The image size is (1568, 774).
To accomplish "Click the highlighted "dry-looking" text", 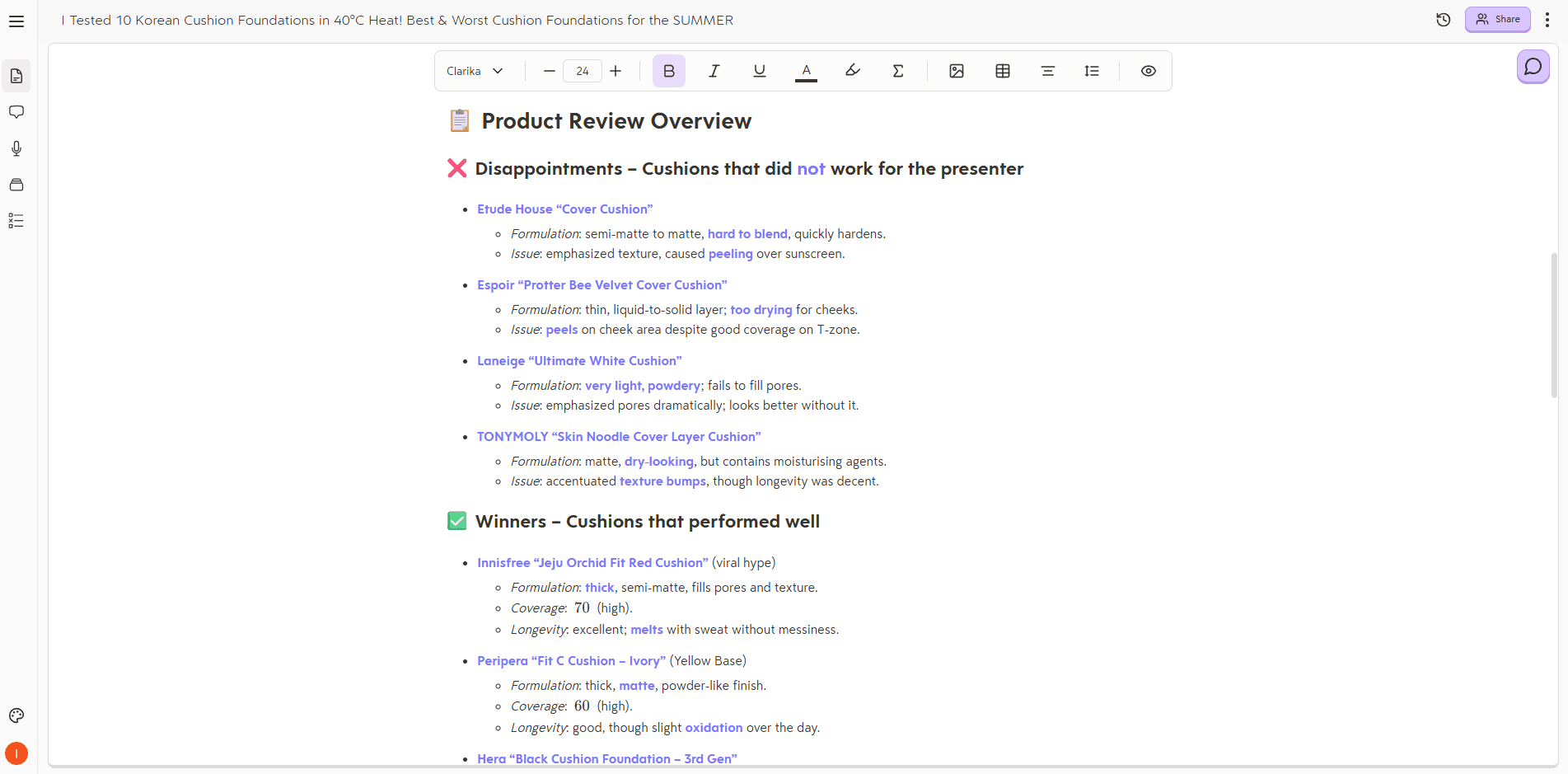I will pos(659,462).
